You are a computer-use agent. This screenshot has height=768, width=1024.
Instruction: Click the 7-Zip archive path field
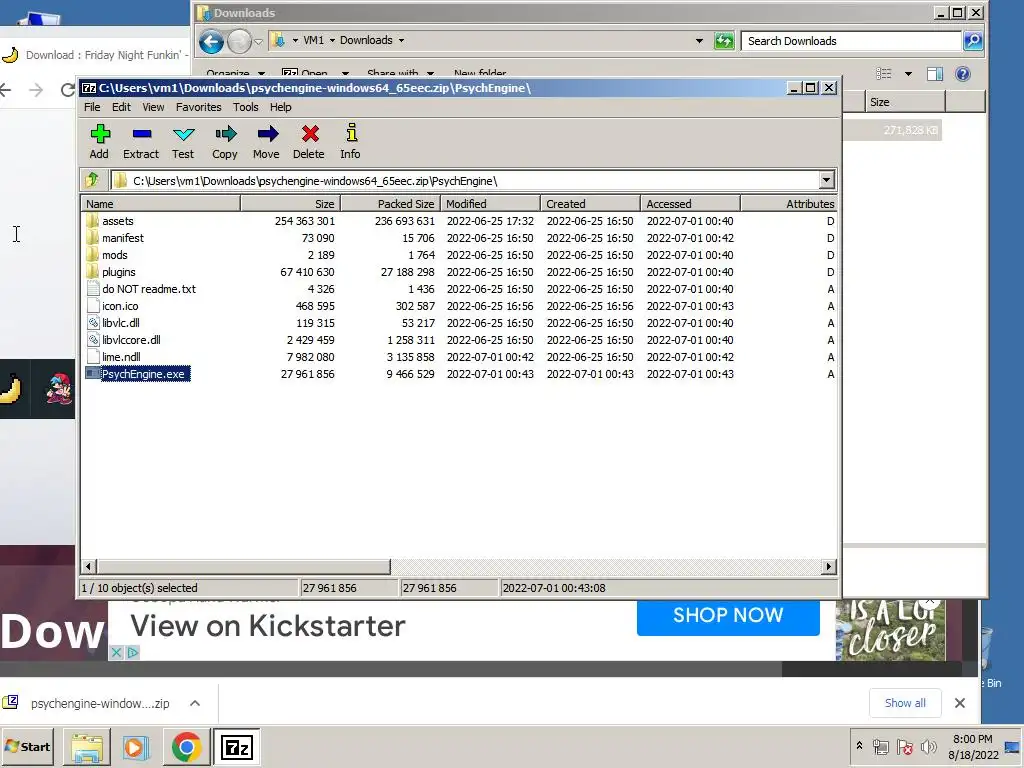point(464,180)
